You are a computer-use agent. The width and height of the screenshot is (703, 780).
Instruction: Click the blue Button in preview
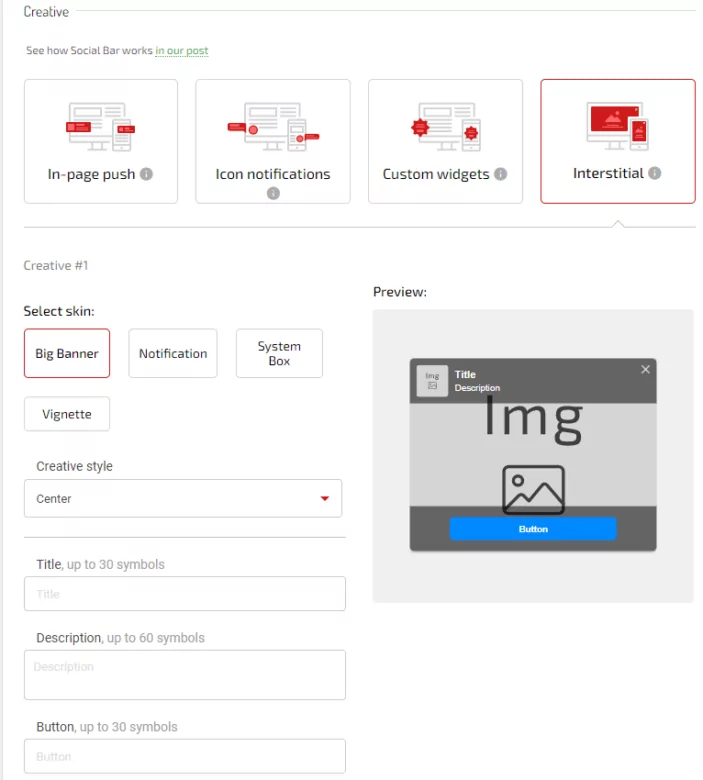[533, 529]
